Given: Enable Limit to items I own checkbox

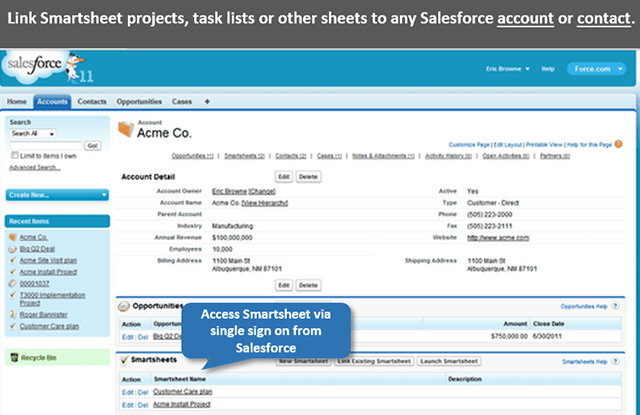Looking at the screenshot, I should (13, 156).
